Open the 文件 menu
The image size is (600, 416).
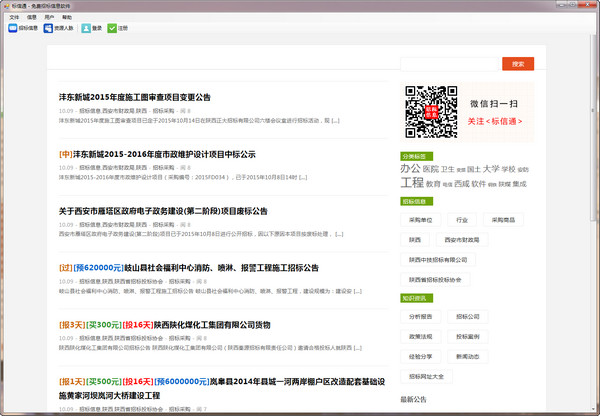[14, 17]
